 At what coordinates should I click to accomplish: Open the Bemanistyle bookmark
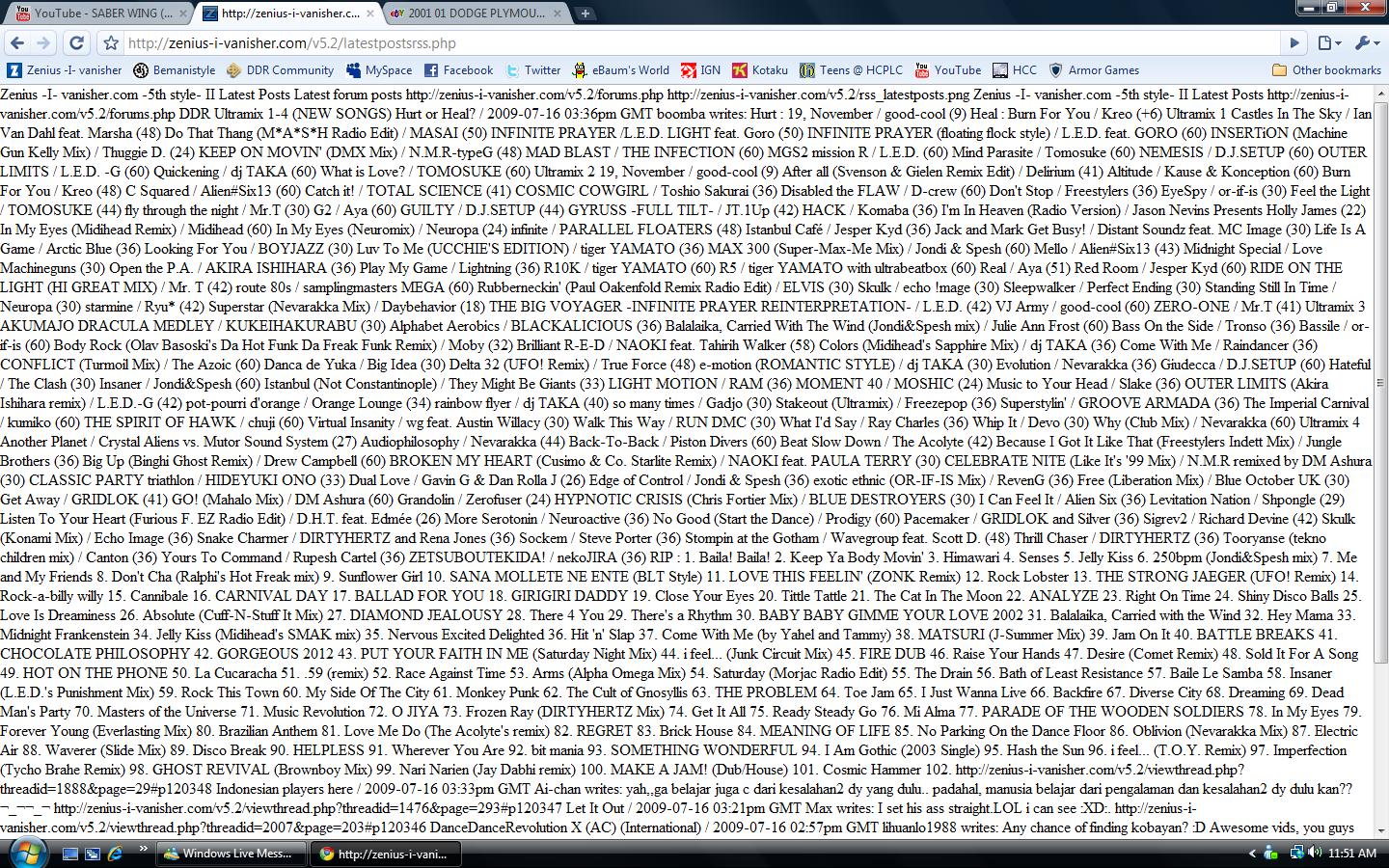point(175,69)
